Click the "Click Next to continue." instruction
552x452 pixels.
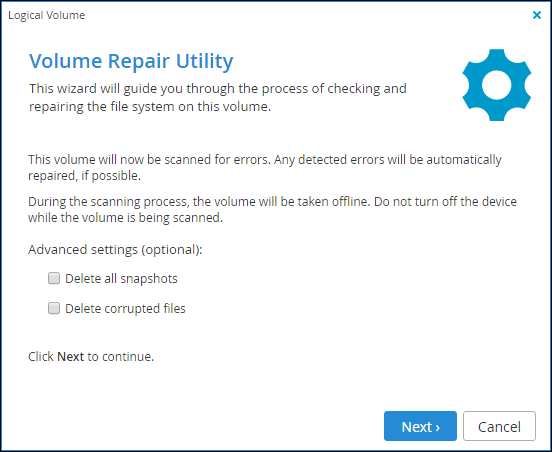pos(91,357)
